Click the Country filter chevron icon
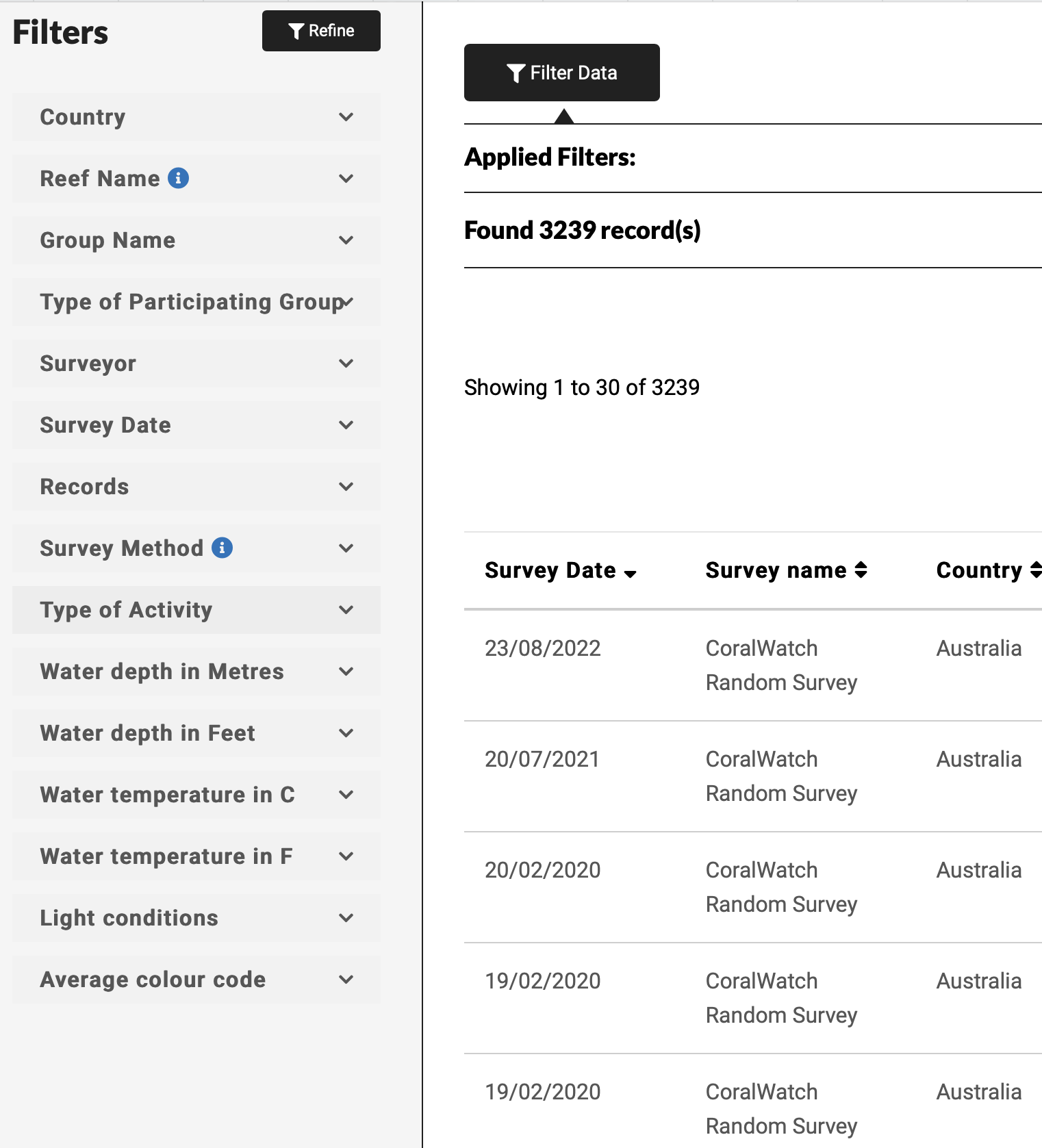The height and width of the screenshot is (1148, 1042). click(346, 117)
